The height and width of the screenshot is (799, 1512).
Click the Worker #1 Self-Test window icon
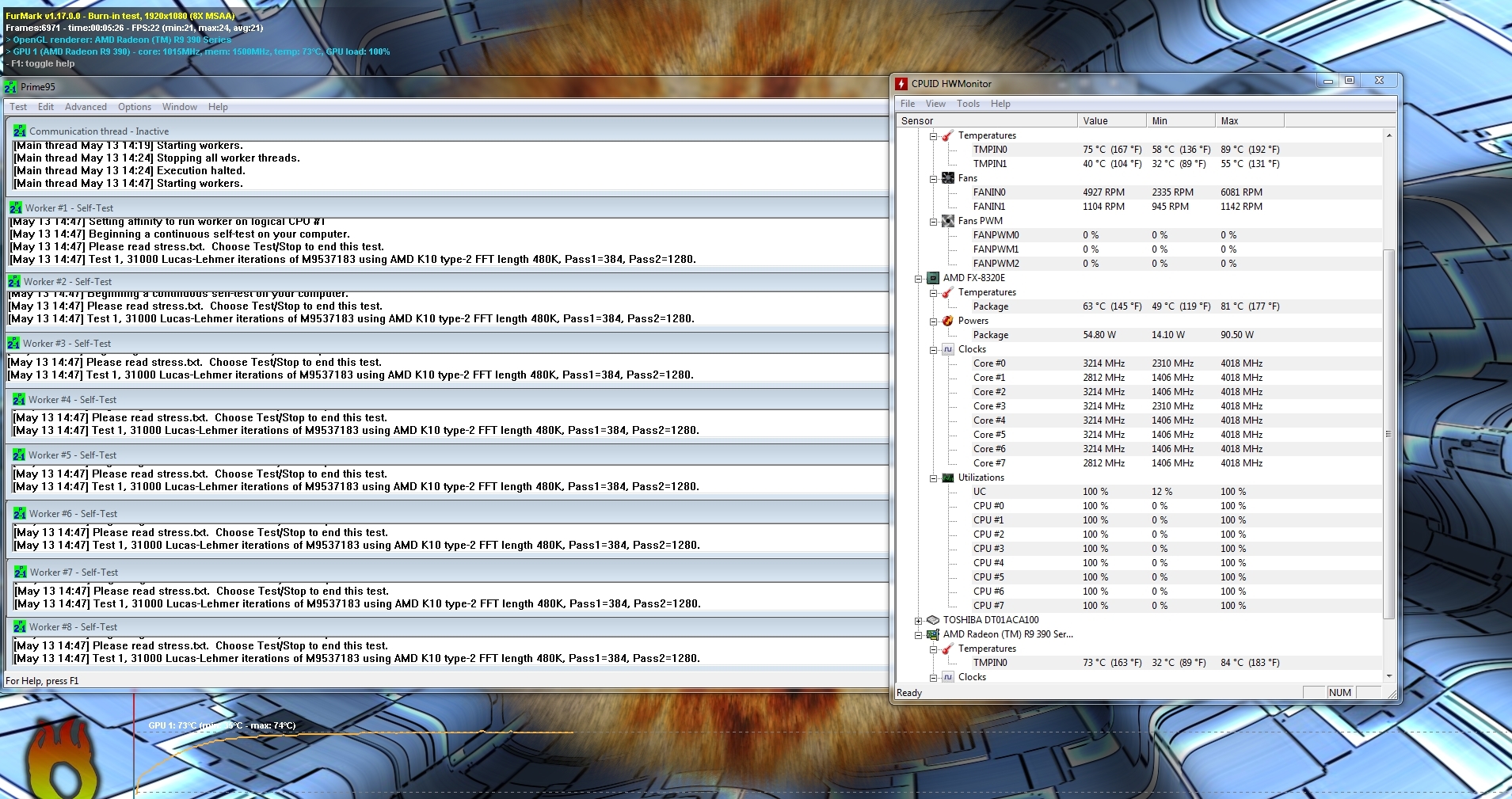tap(16, 208)
